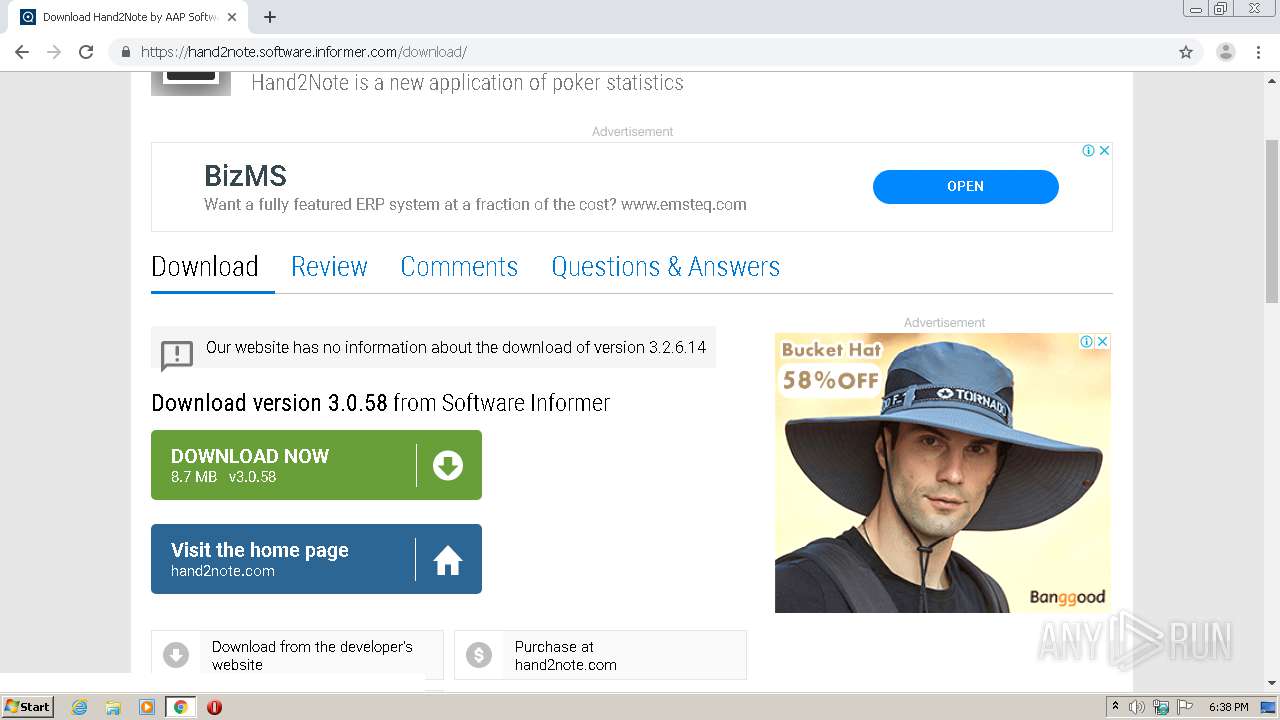Open the Bucket Hat ad info icon

coord(1086,341)
